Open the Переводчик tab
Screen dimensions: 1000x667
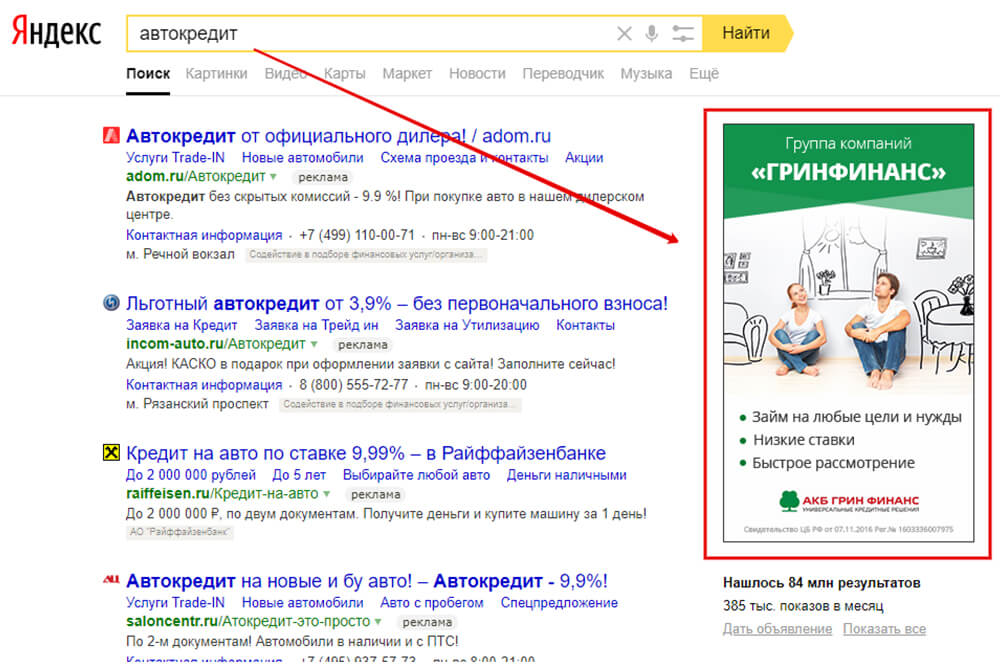tap(563, 74)
